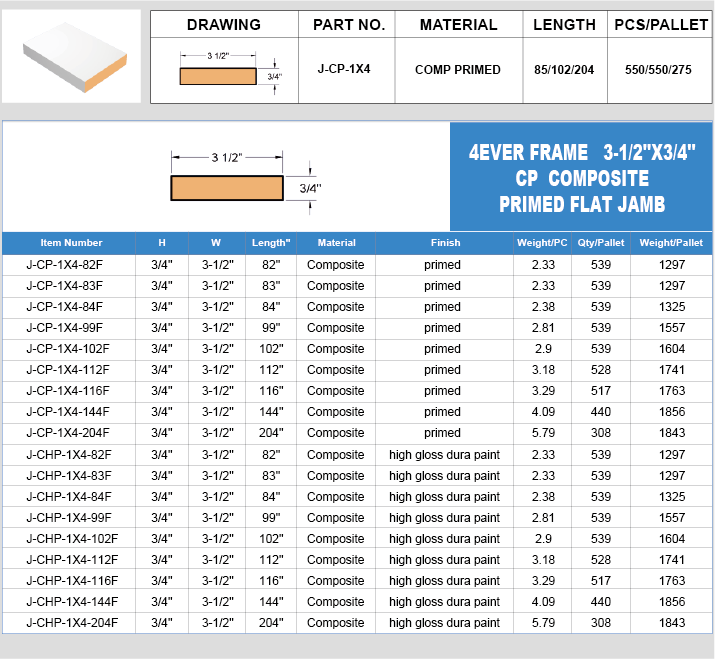Viewport: 715px width, 659px height.
Task: Click the small cross-section drawing in the header table
Action: coord(231,73)
